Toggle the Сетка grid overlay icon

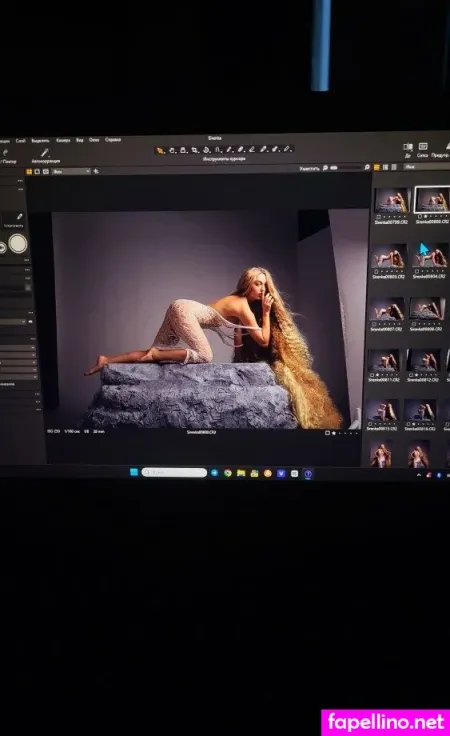click(422, 146)
